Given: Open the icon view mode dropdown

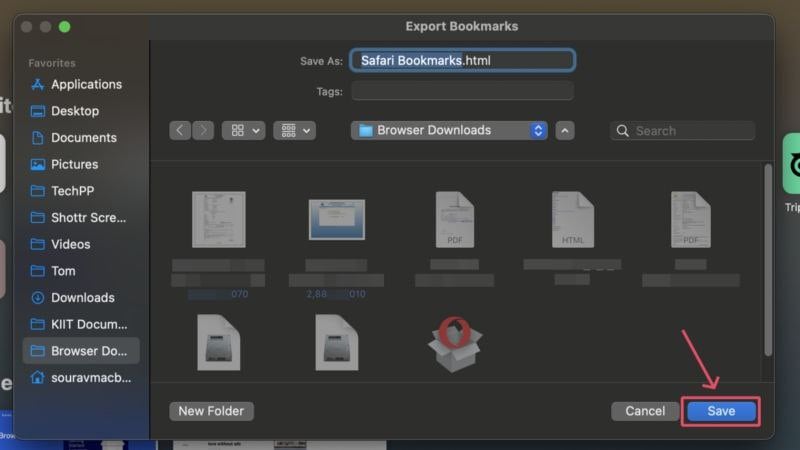Looking at the screenshot, I should [x=243, y=131].
